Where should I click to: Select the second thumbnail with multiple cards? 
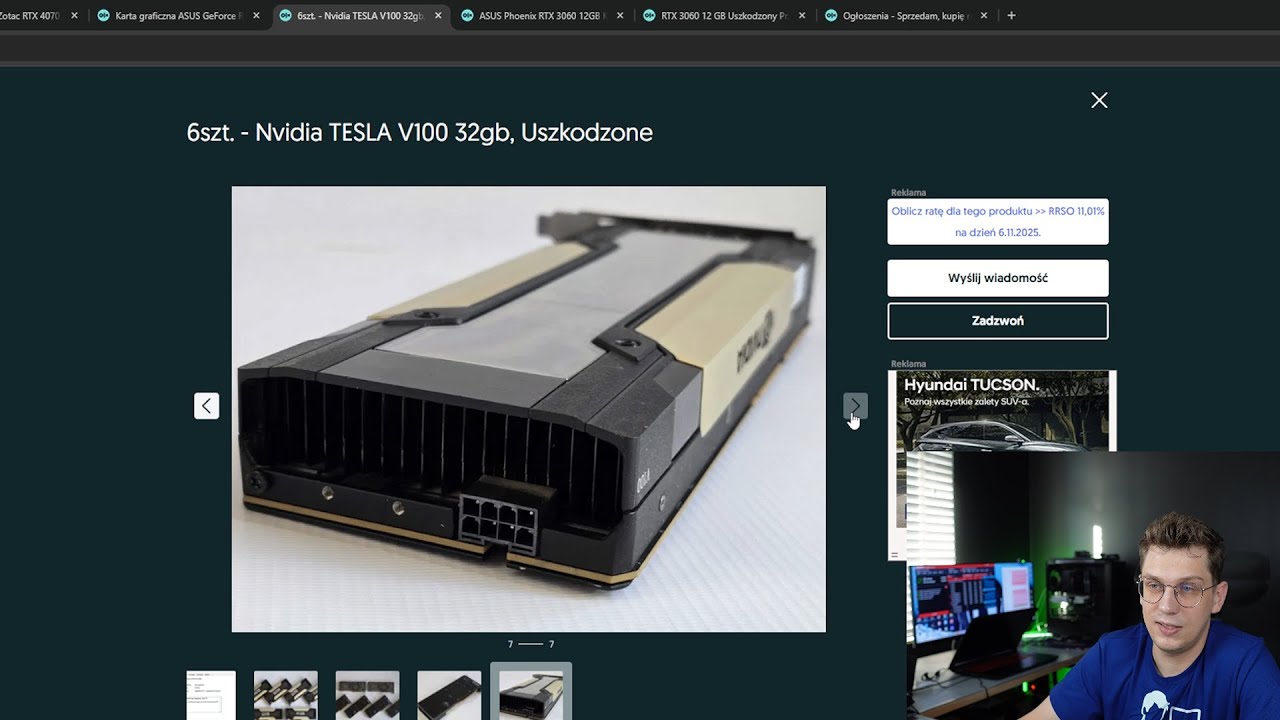point(286,695)
